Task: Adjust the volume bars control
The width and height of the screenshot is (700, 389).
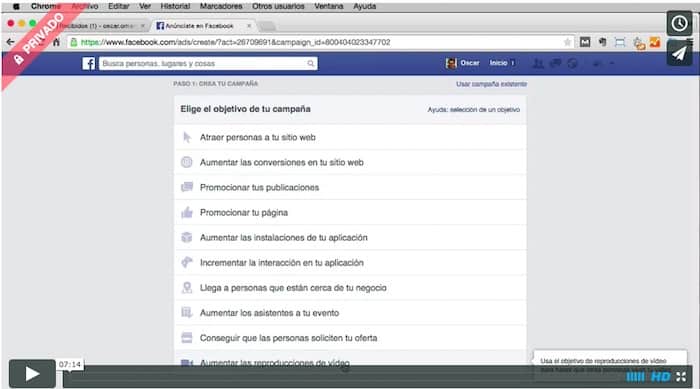Action: click(x=635, y=377)
